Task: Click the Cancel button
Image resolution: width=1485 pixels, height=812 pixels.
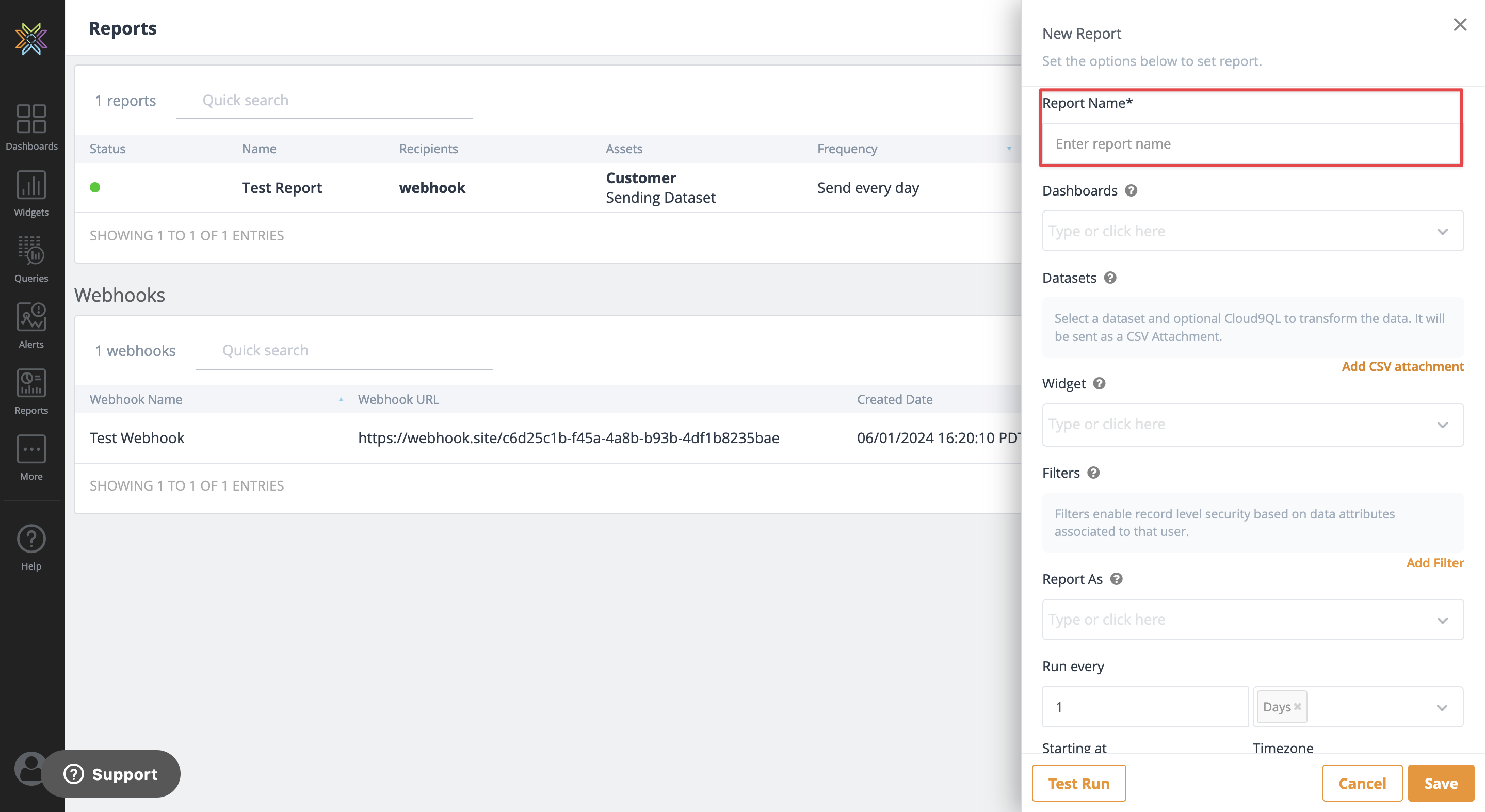Action: click(1362, 783)
